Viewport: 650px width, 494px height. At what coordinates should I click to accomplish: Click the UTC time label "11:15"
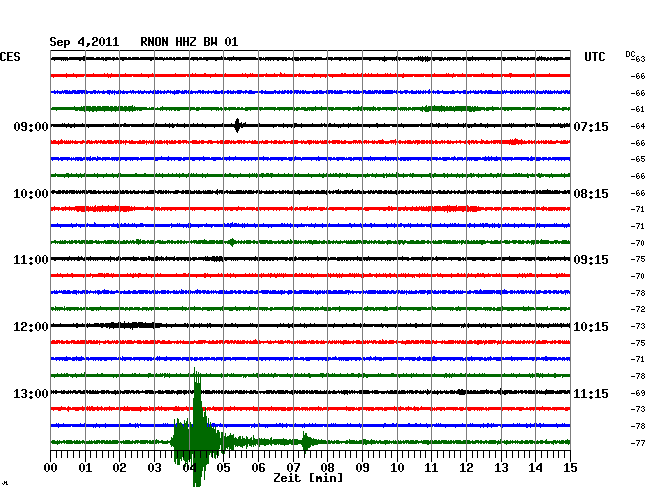(x=591, y=393)
